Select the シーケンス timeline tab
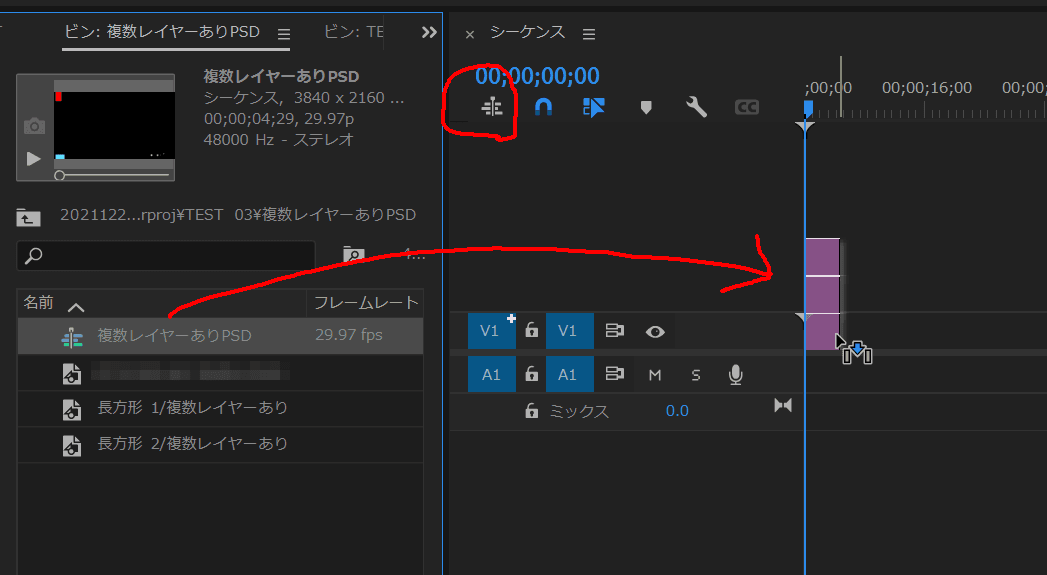Viewport: 1047px width, 575px height. [x=528, y=32]
